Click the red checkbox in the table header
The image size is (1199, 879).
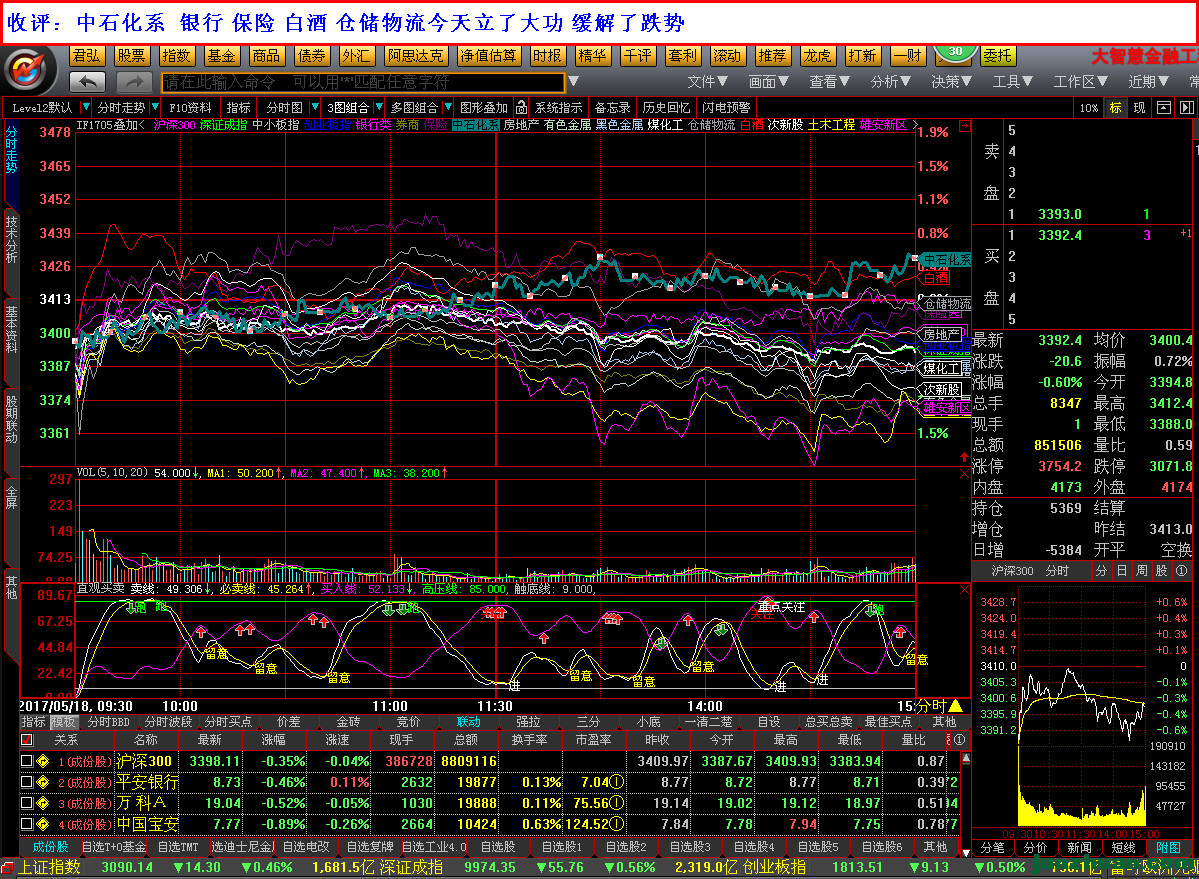(27, 740)
